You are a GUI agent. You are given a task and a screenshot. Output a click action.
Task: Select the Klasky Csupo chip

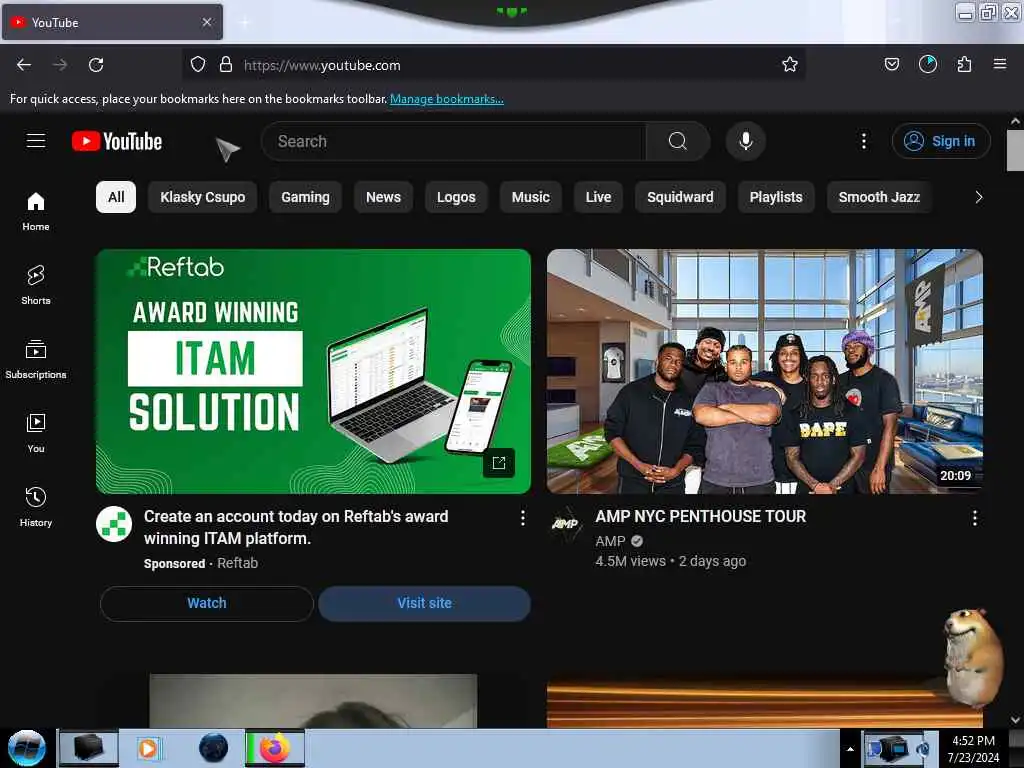(202, 197)
